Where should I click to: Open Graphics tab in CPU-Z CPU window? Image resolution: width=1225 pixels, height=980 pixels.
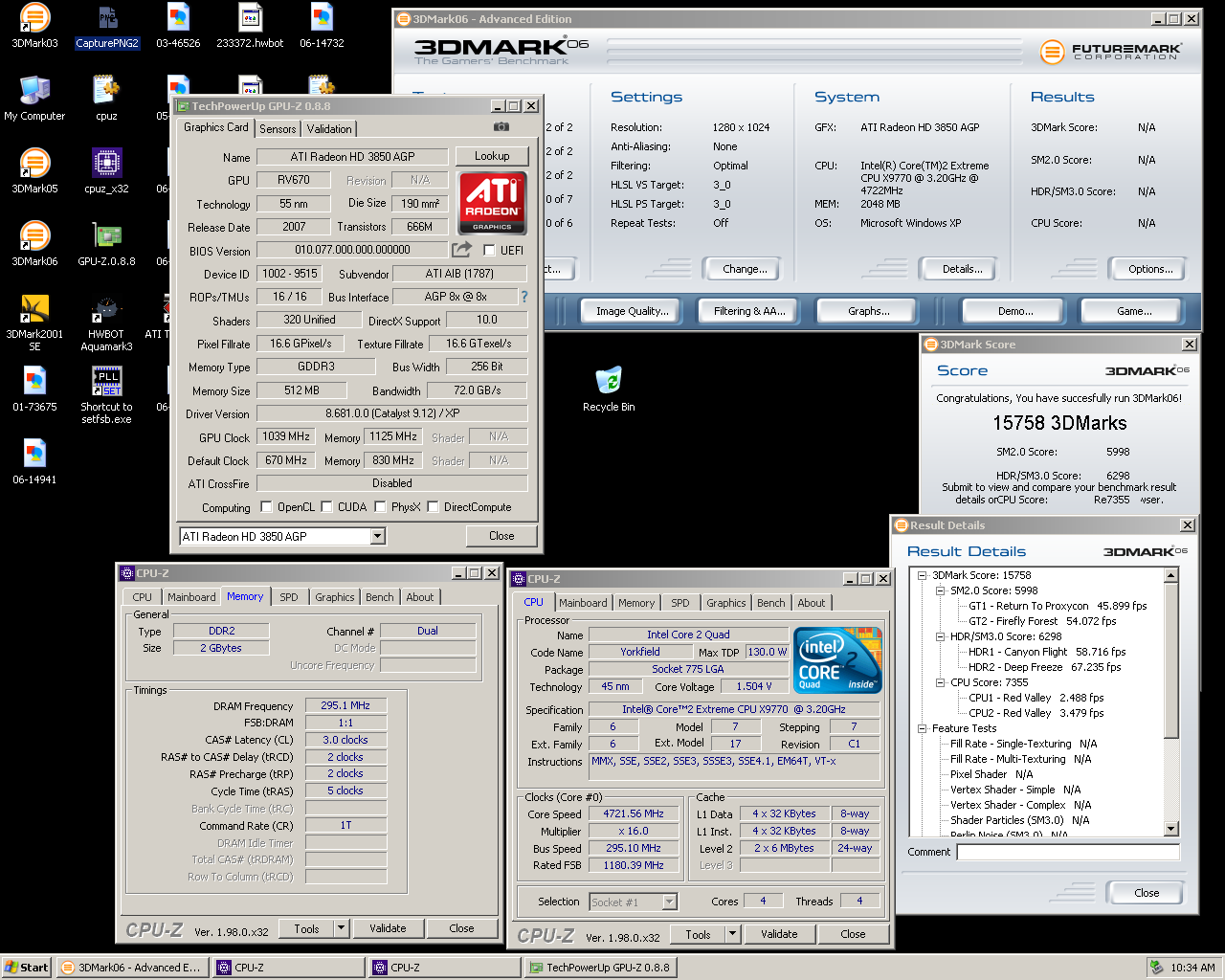click(726, 603)
